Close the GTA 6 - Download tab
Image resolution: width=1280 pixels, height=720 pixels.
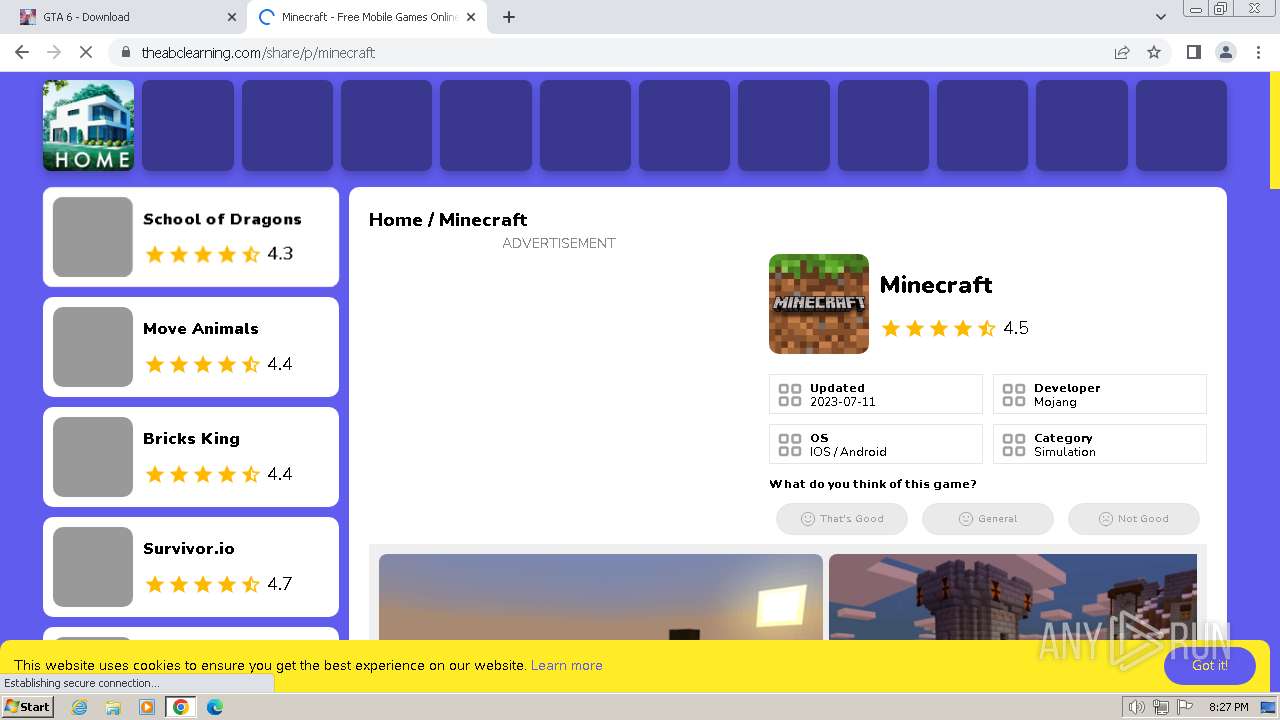[x=231, y=17]
